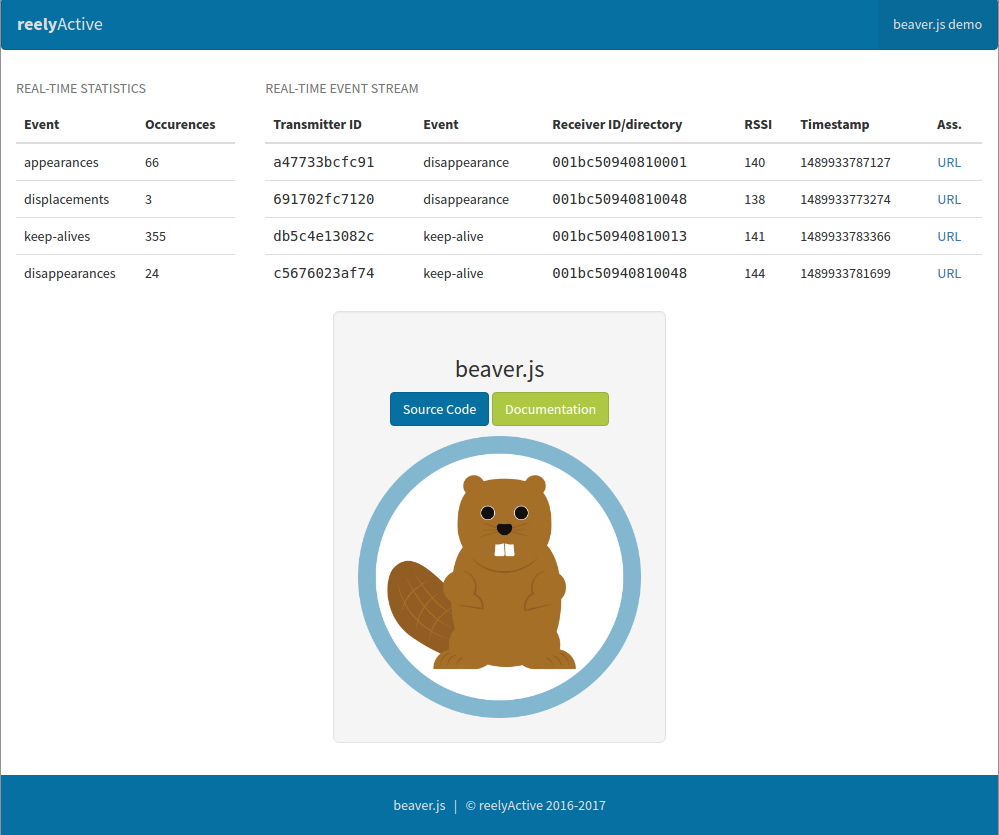Click RSSI value 140

tap(754, 162)
